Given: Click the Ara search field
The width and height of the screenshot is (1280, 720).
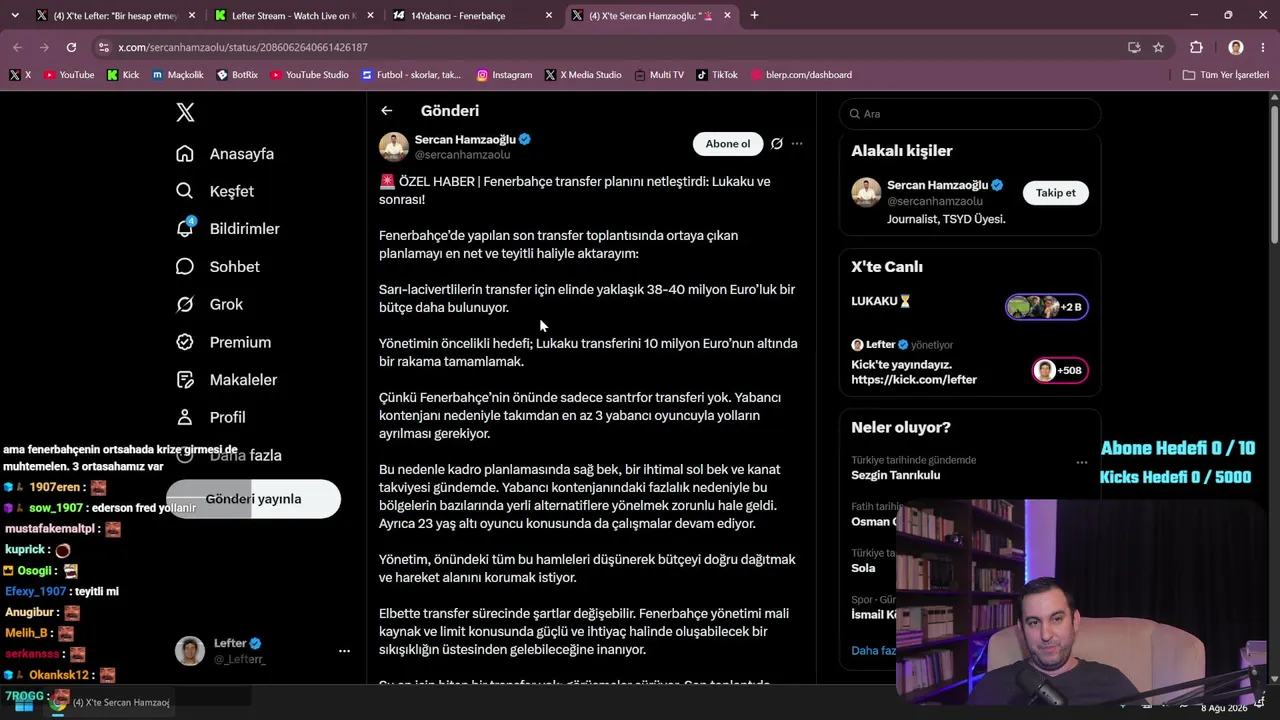Looking at the screenshot, I should tap(970, 114).
